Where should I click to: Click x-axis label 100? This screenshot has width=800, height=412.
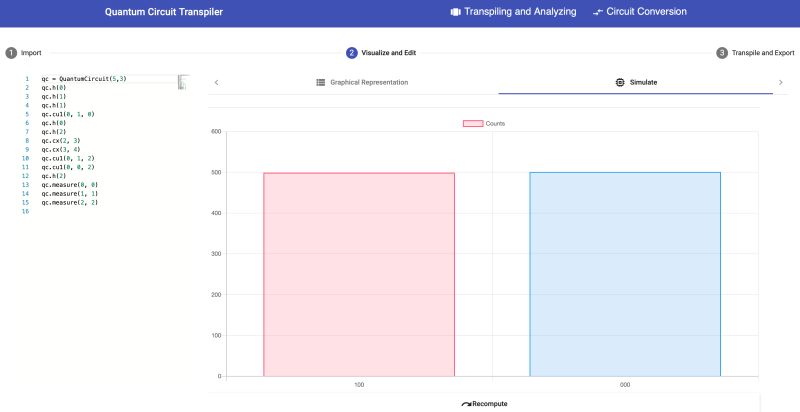tap(359, 385)
